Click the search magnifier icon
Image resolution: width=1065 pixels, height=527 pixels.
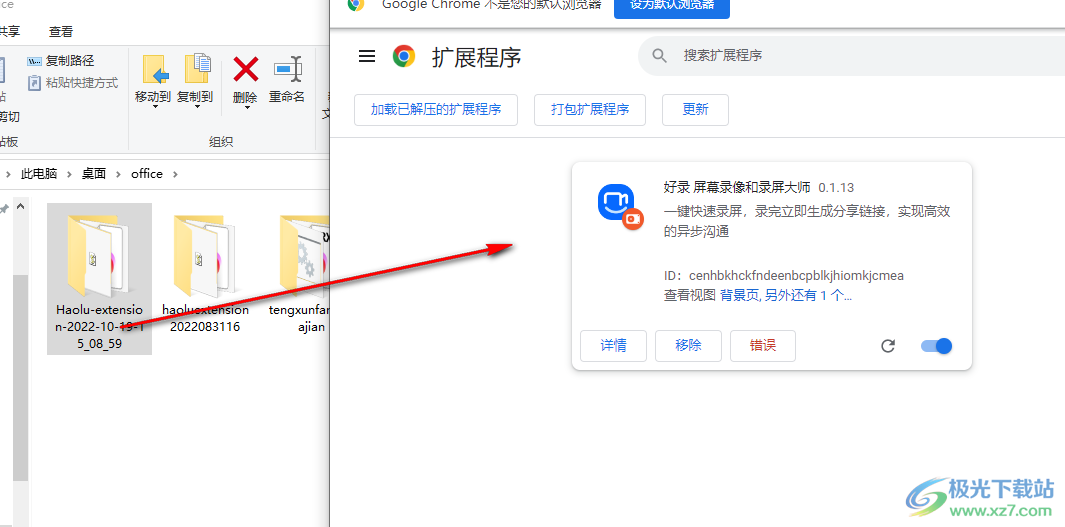click(x=659, y=56)
